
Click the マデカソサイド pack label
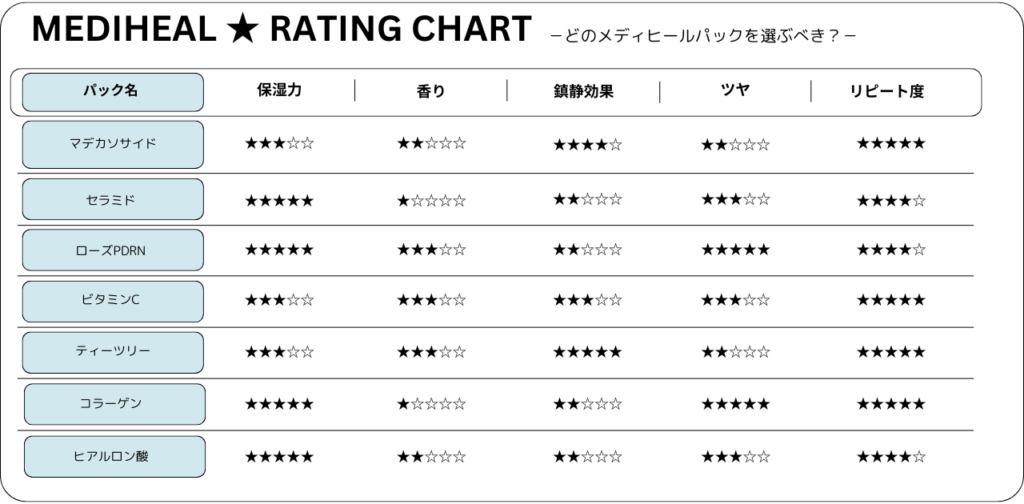(113, 144)
